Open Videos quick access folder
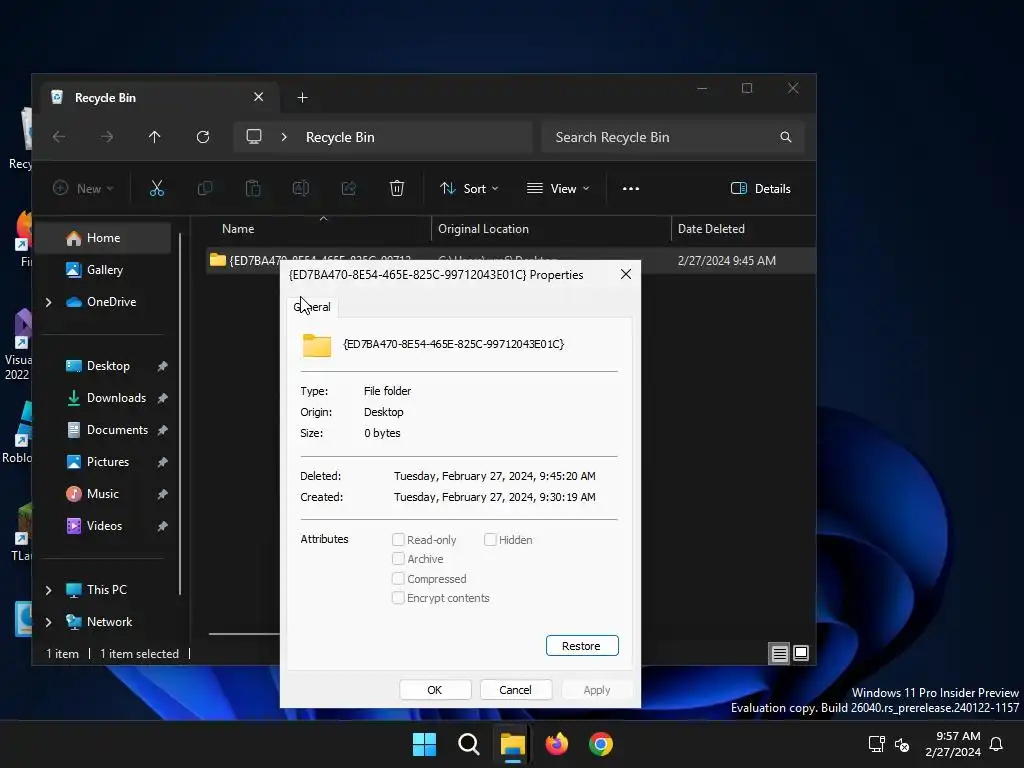The height and width of the screenshot is (768, 1024). 104,526
